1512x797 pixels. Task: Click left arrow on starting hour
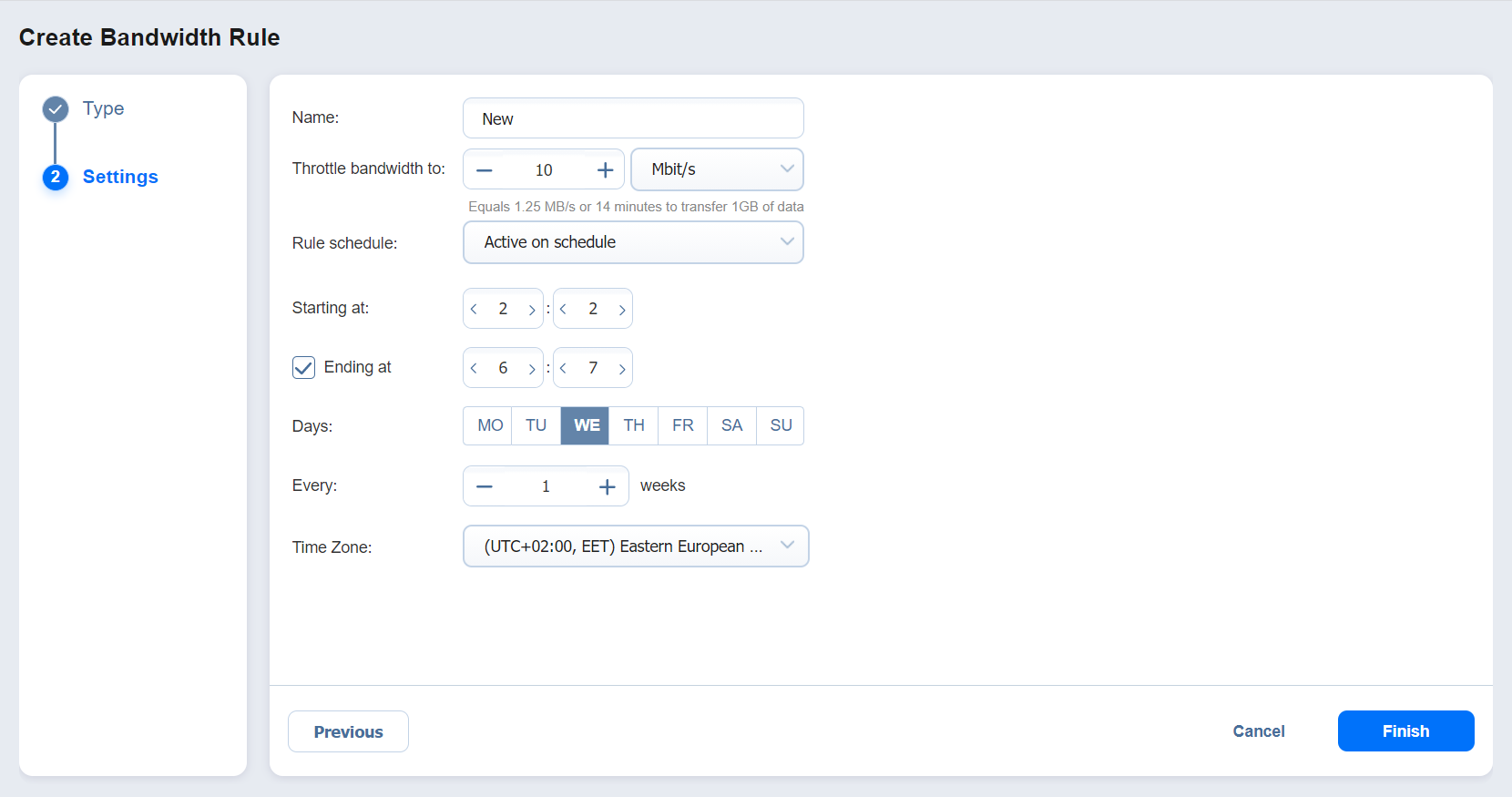tap(474, 310)
